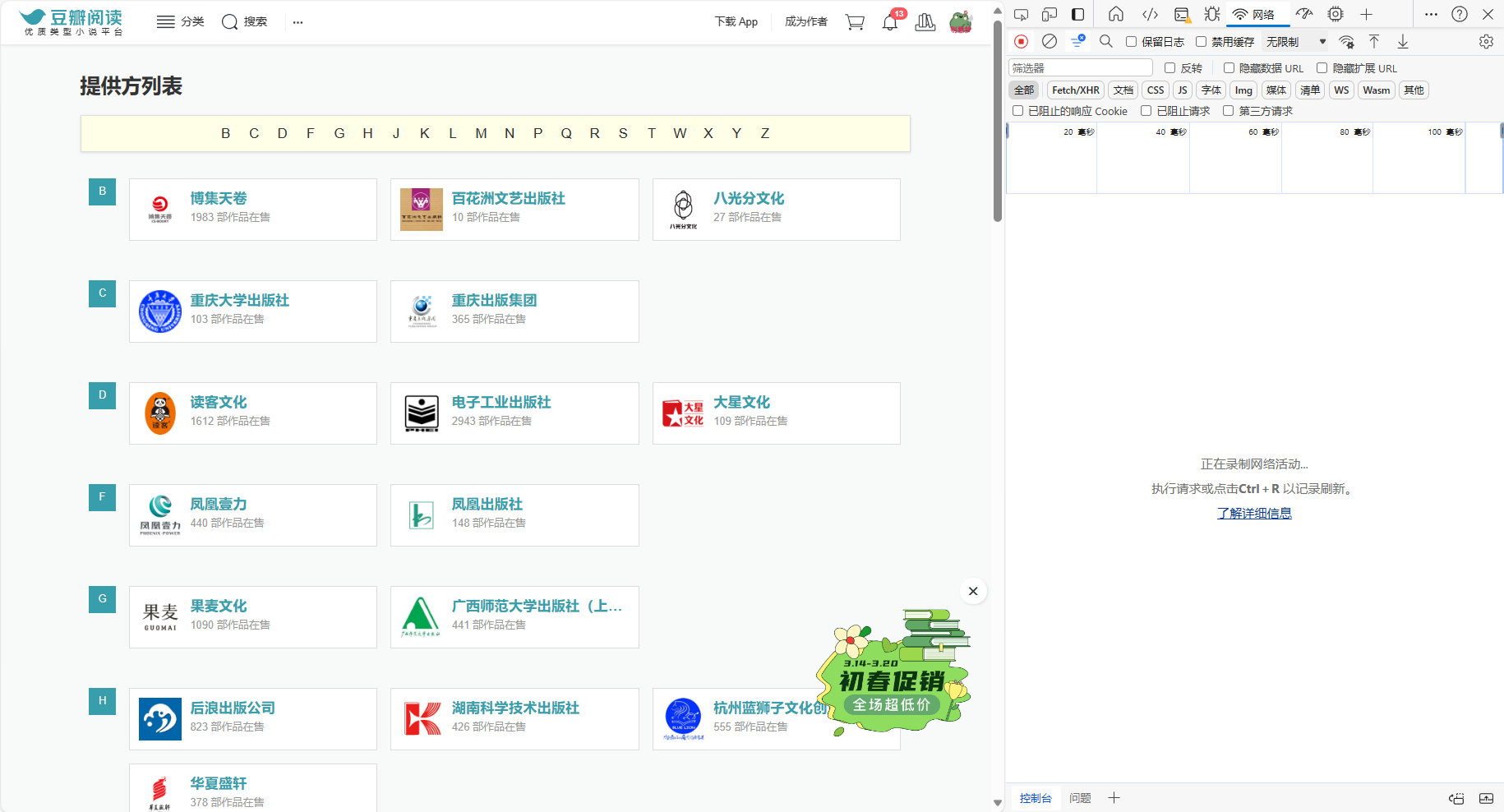Screen dimensions: 1504x812
Task: Stop recording network log
Action: click(x=1022, y=41)
